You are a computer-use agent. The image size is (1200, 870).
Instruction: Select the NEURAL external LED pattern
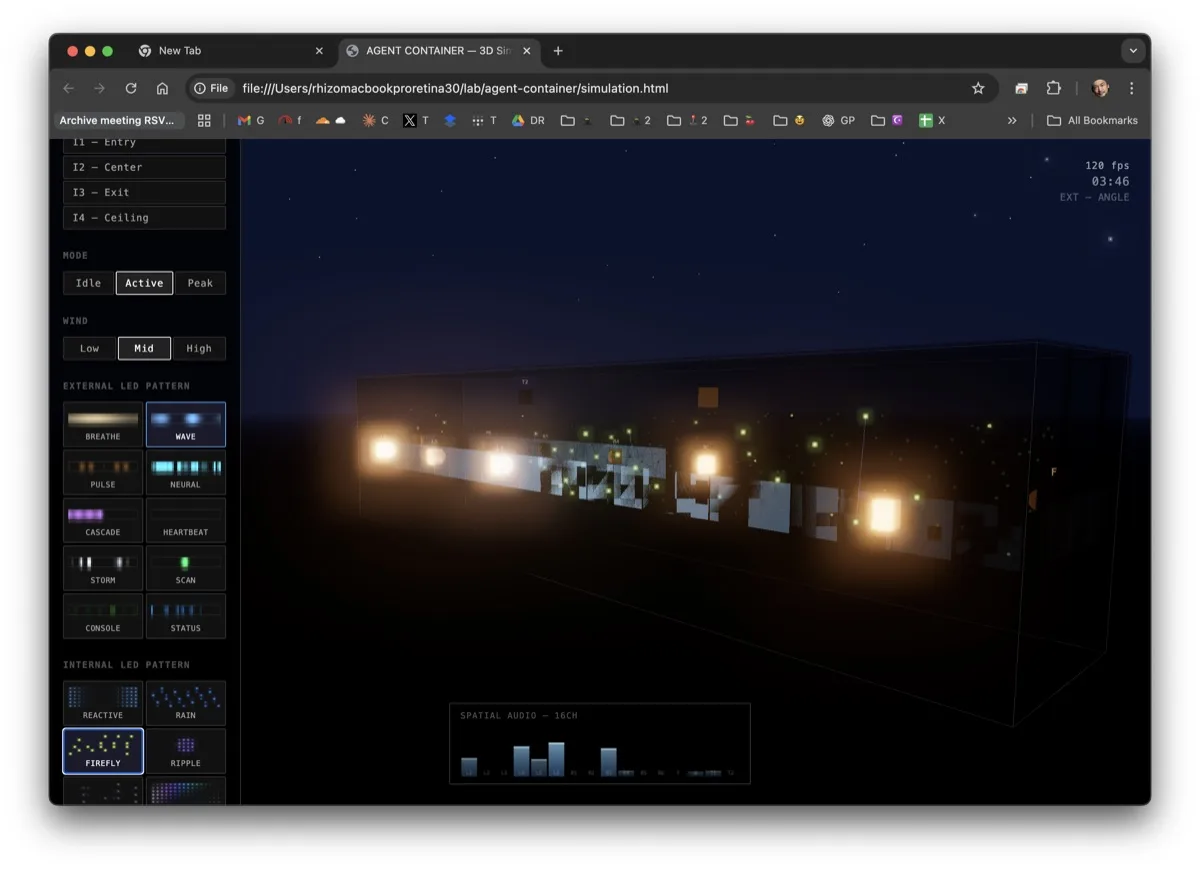(186, 472)
